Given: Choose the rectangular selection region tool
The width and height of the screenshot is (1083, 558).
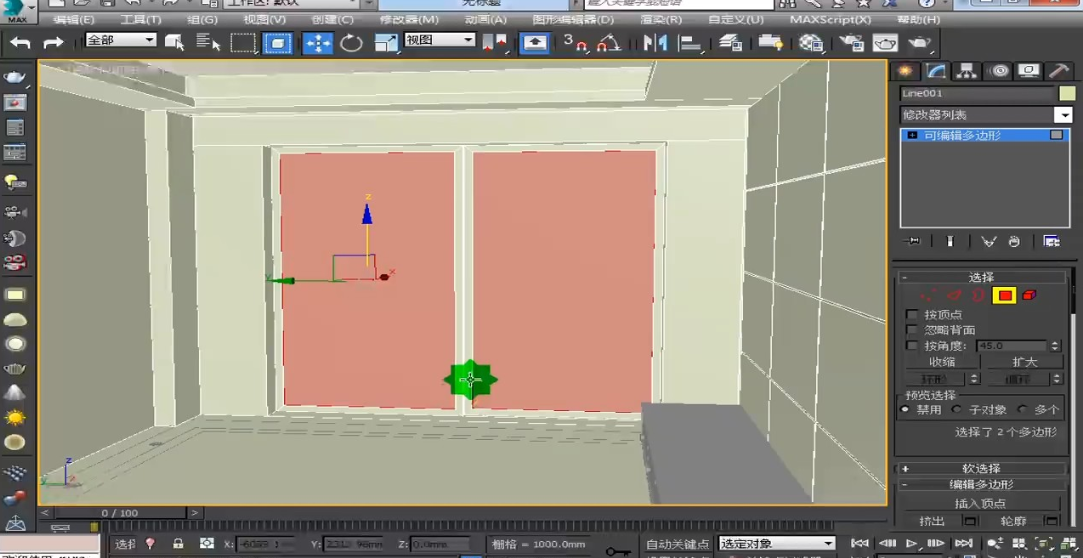Looking at the screenshot, I should [243, 43].
